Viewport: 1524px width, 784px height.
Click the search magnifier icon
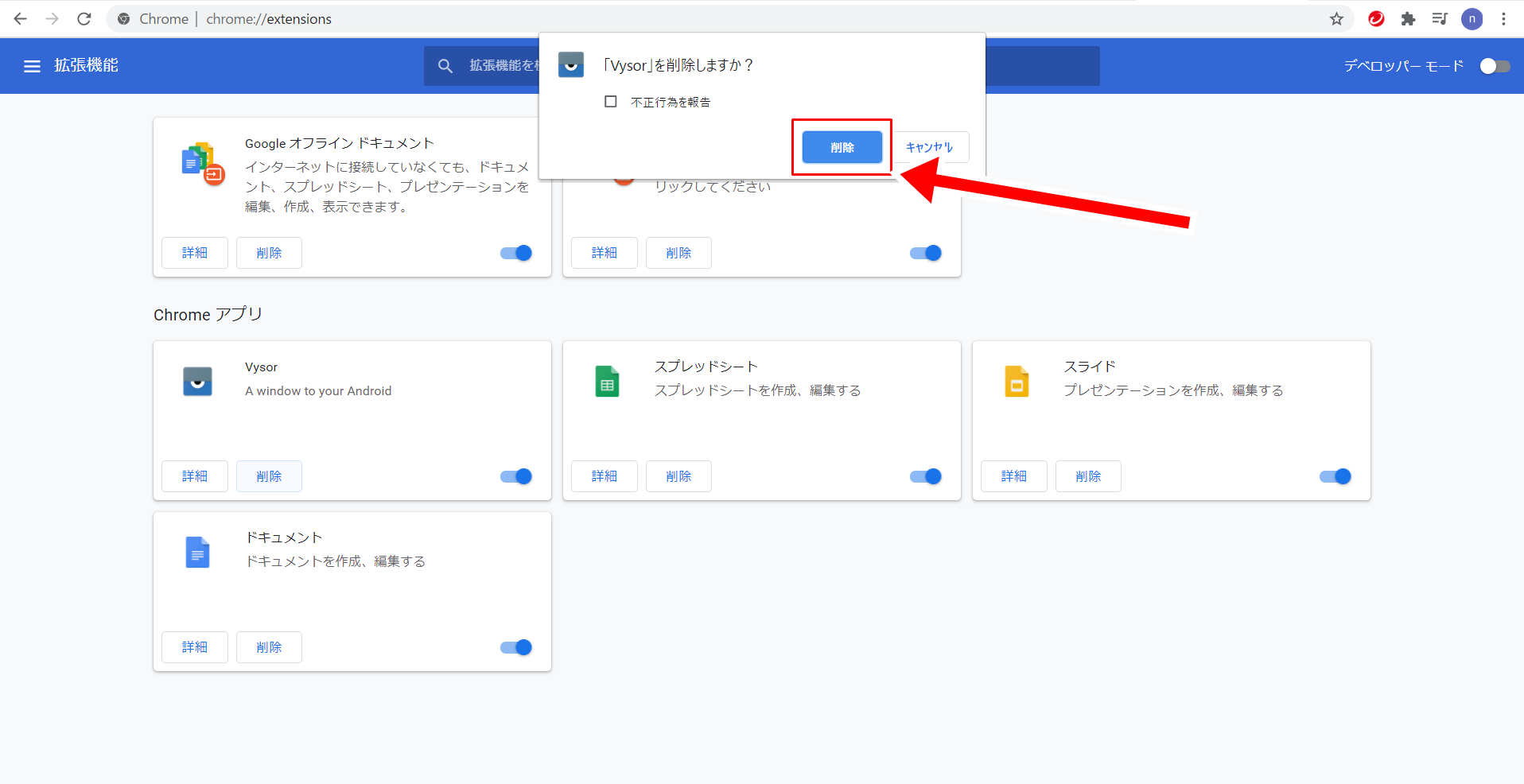[445, 66]
